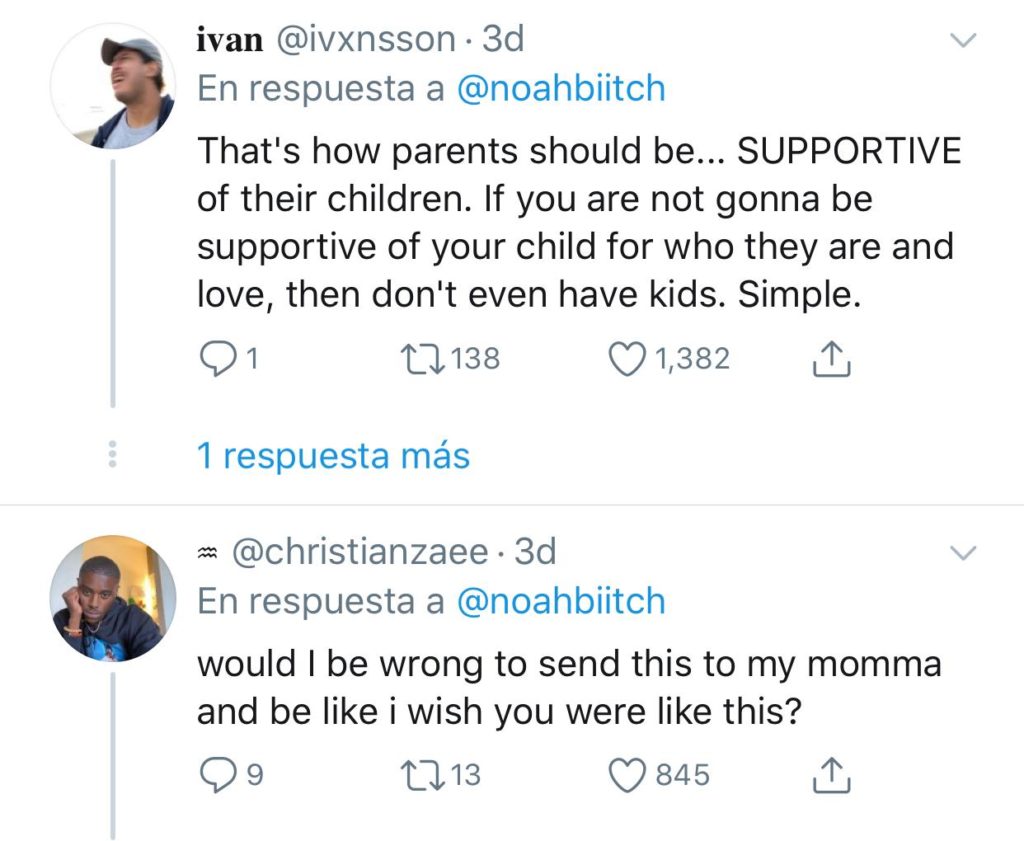Reply to christianzaee's tweet via comment icon
1024x841 pixels.
click(x=214, y=775)
